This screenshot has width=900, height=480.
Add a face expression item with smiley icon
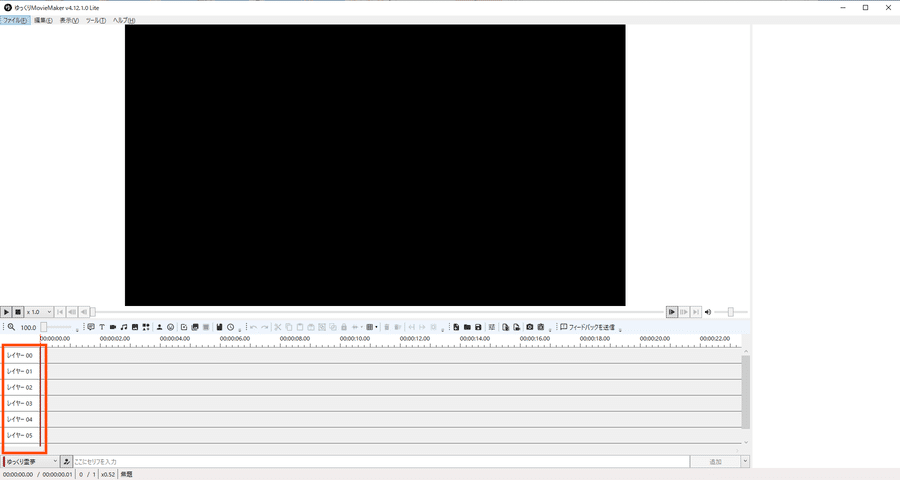point(170,327)
